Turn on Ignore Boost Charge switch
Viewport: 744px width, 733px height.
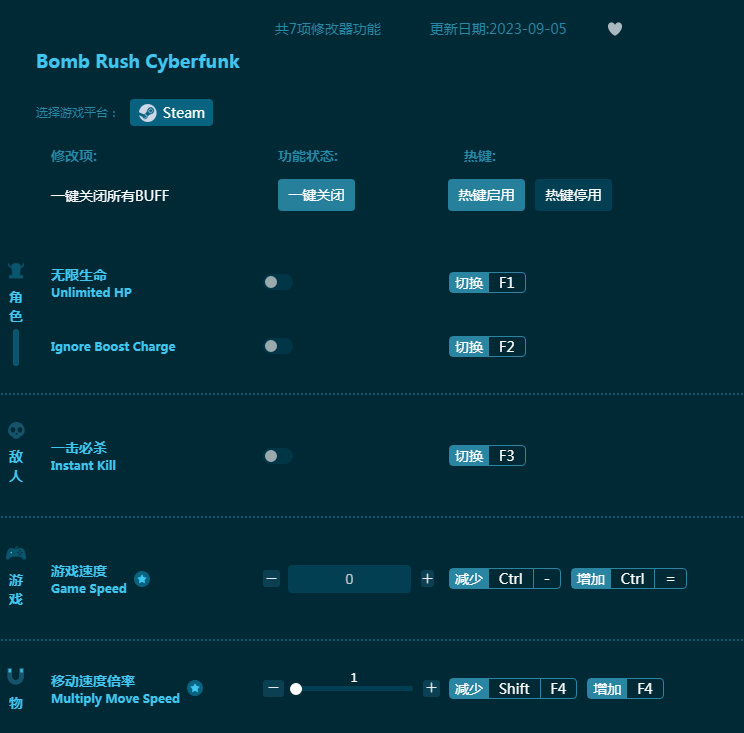(x=277, y=346)
